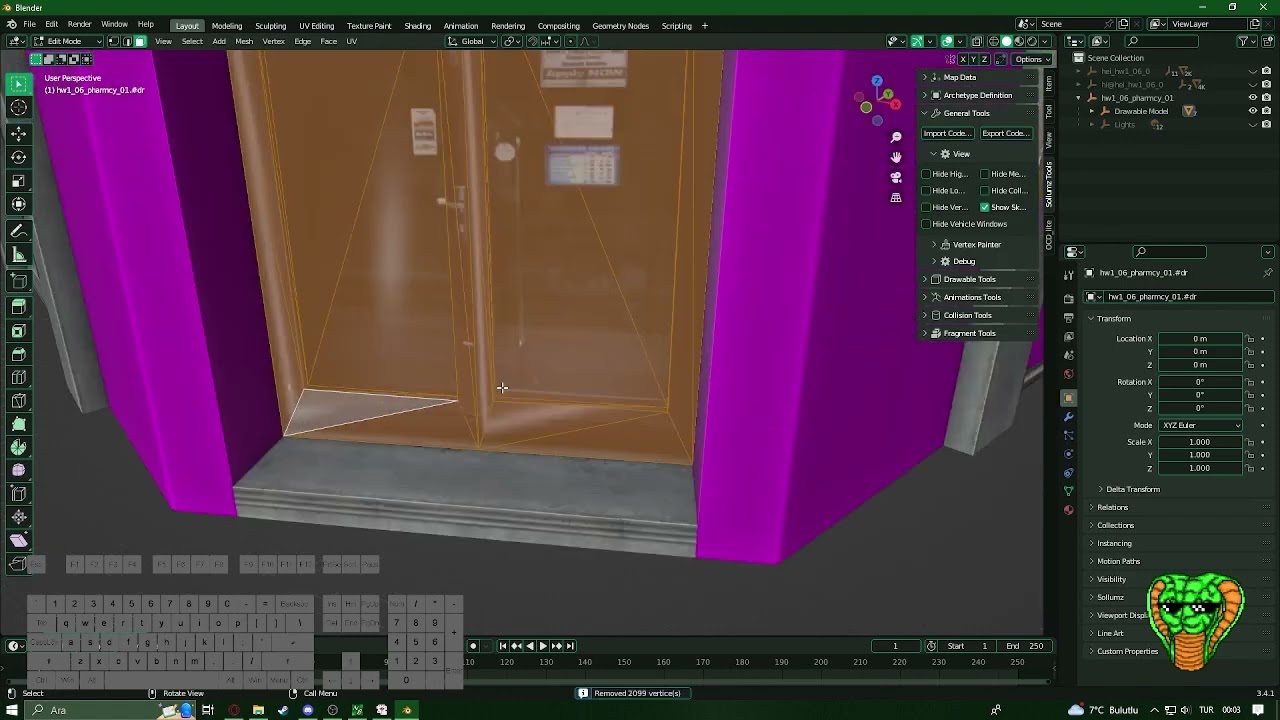Open the XYZ Euler rotation mode dropdown
Screen dimensions: 1280x720
point(1200,425)
